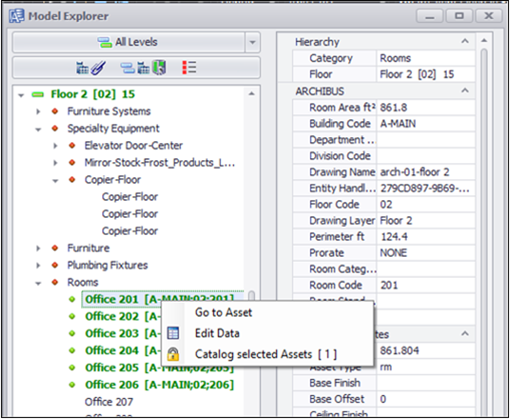Screen dimensions: 510x419
Task: Click the properties panel scroll-up arrow
Action: pos(484,41)
